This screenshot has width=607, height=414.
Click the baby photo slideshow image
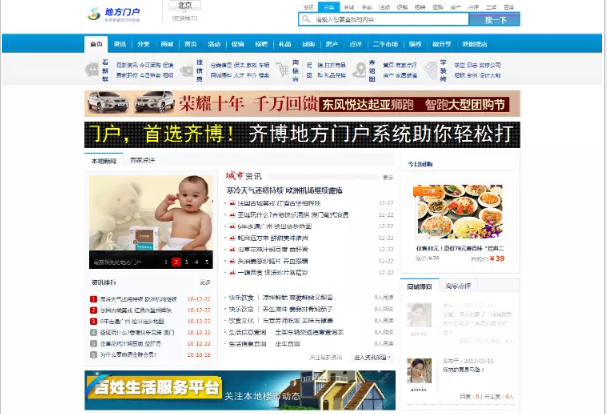click(151, 213)
